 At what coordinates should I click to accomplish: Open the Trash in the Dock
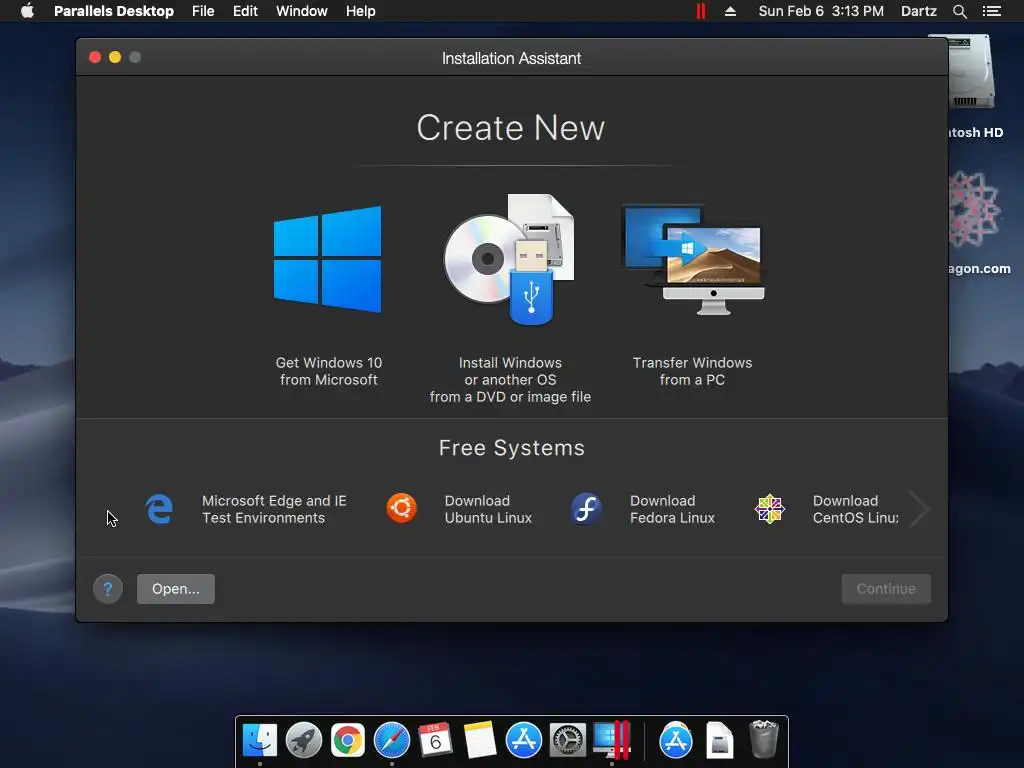(x=763, y=739)
